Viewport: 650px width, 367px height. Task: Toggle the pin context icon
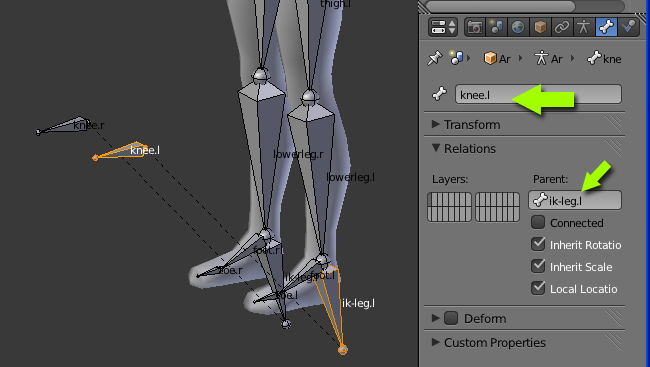pyautogui.click(x=434, y=58)
